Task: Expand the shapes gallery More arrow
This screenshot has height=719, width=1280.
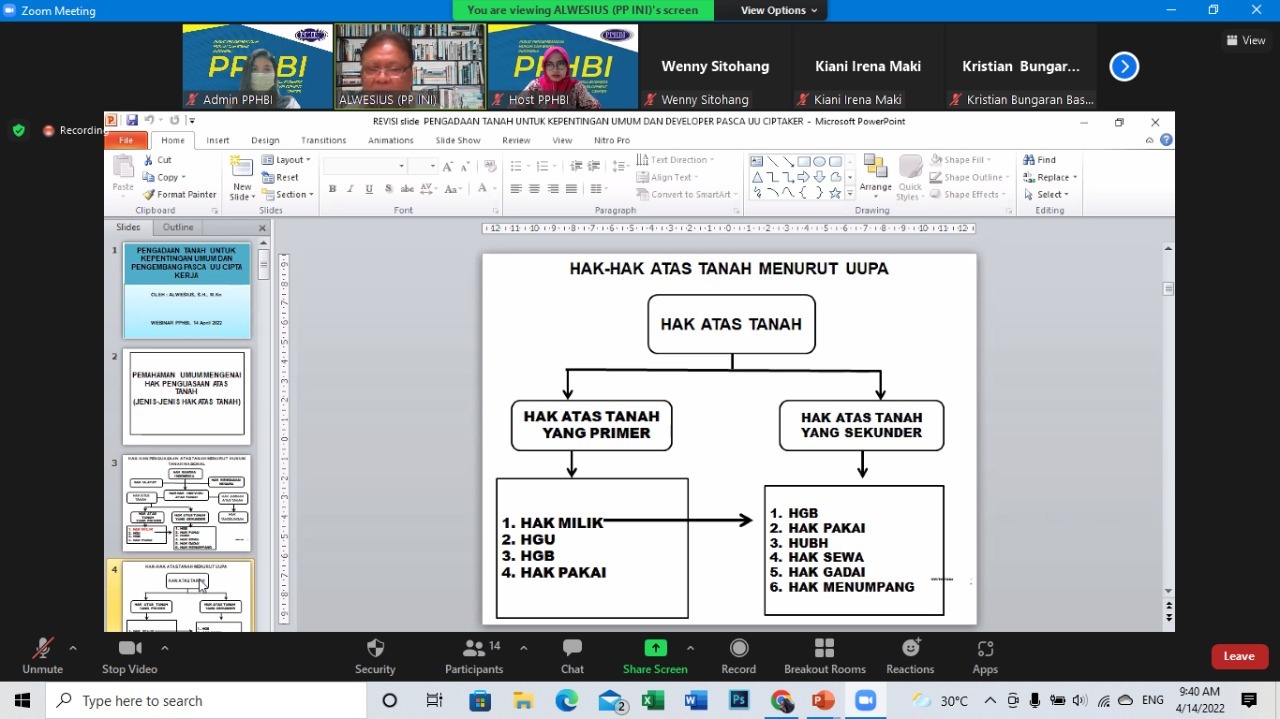Action: pyautogui.click(x=850, y=194)
